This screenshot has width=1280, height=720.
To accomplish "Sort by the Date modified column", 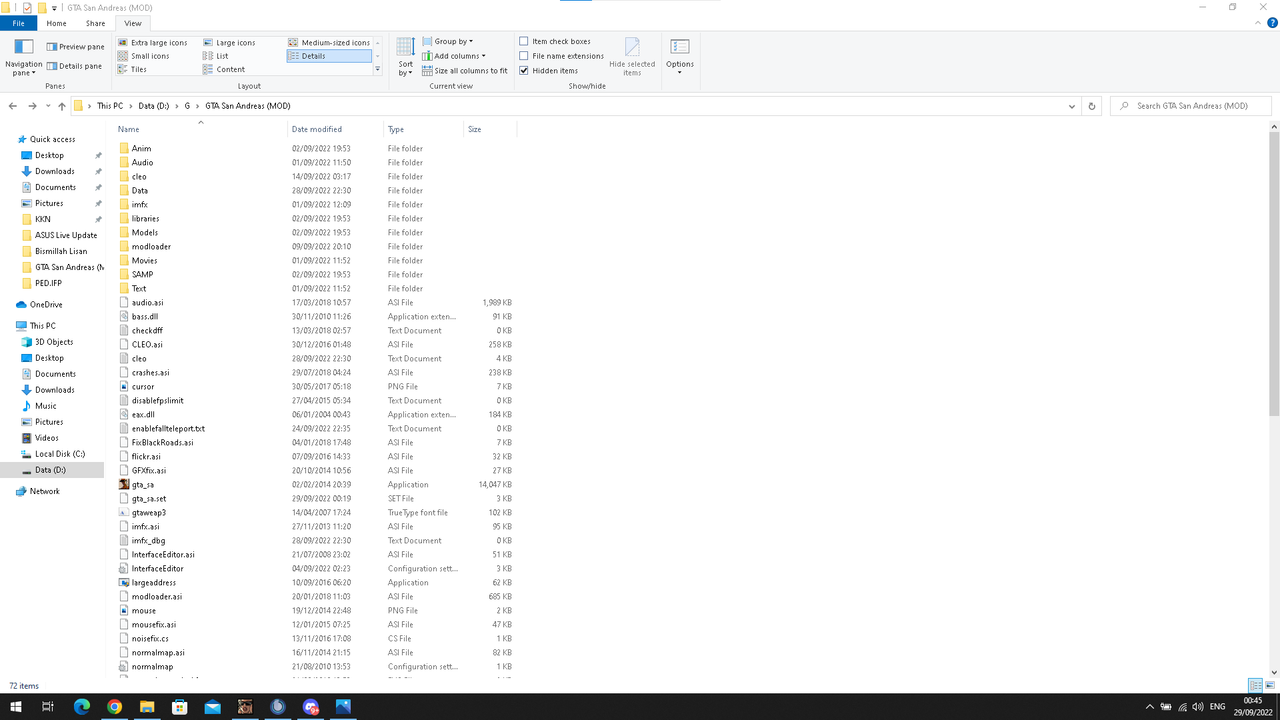I will [335, 129].
